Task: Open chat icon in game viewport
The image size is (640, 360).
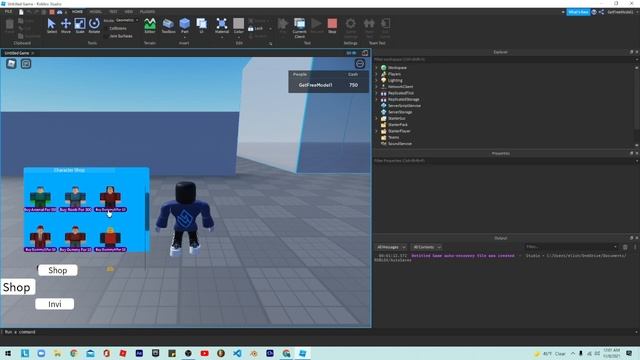Action: pos(26,63)
